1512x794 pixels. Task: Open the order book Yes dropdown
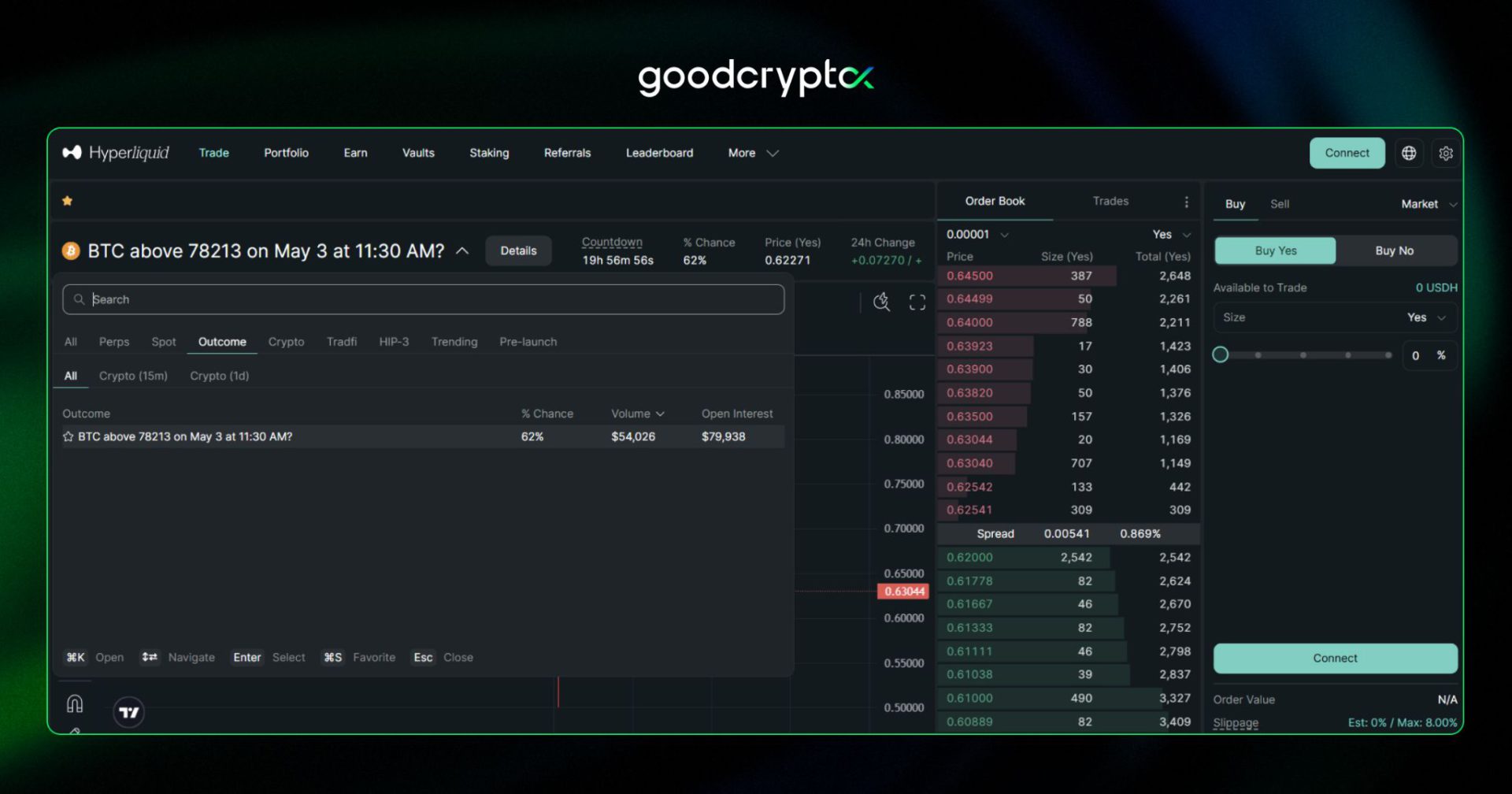(1172, 235)
